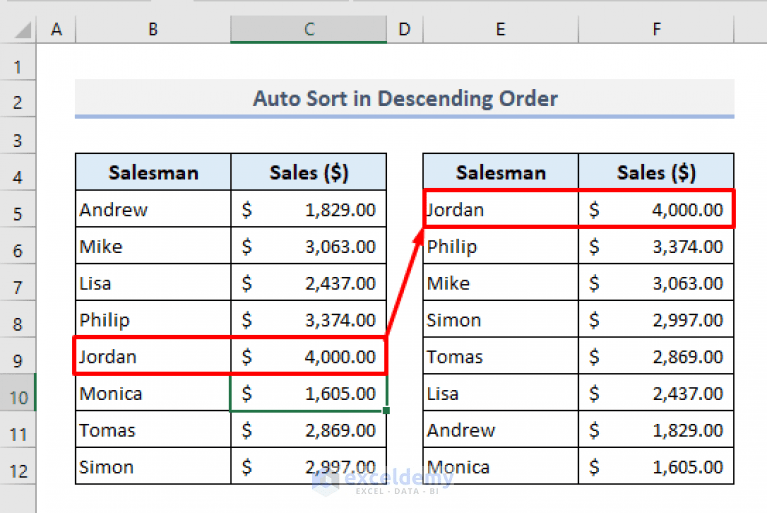Select the 2,997.00 cell in column F
The image size is (767, 513).
pos(656,319)
